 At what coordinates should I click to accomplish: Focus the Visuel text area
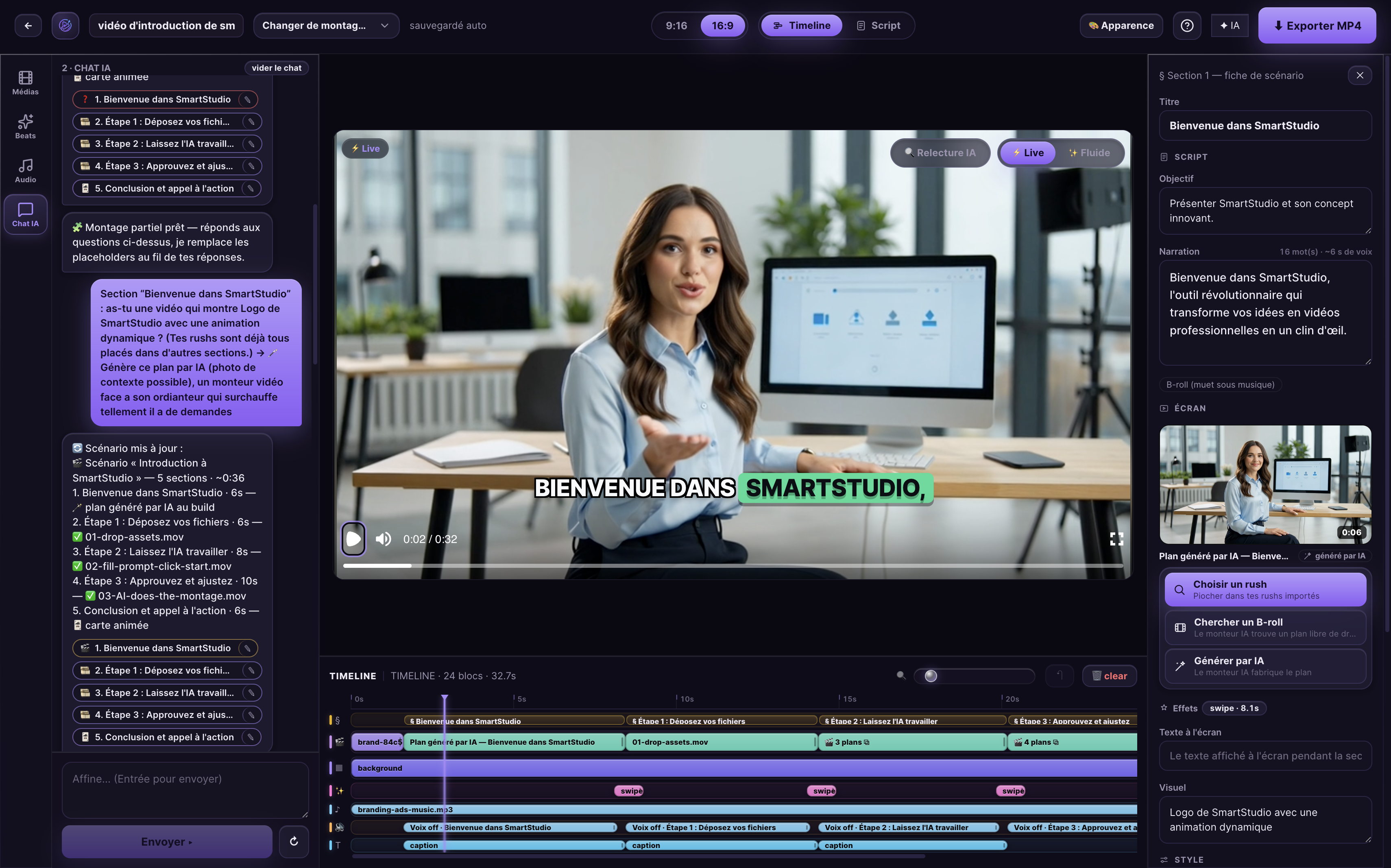[x=1265, y=820]
